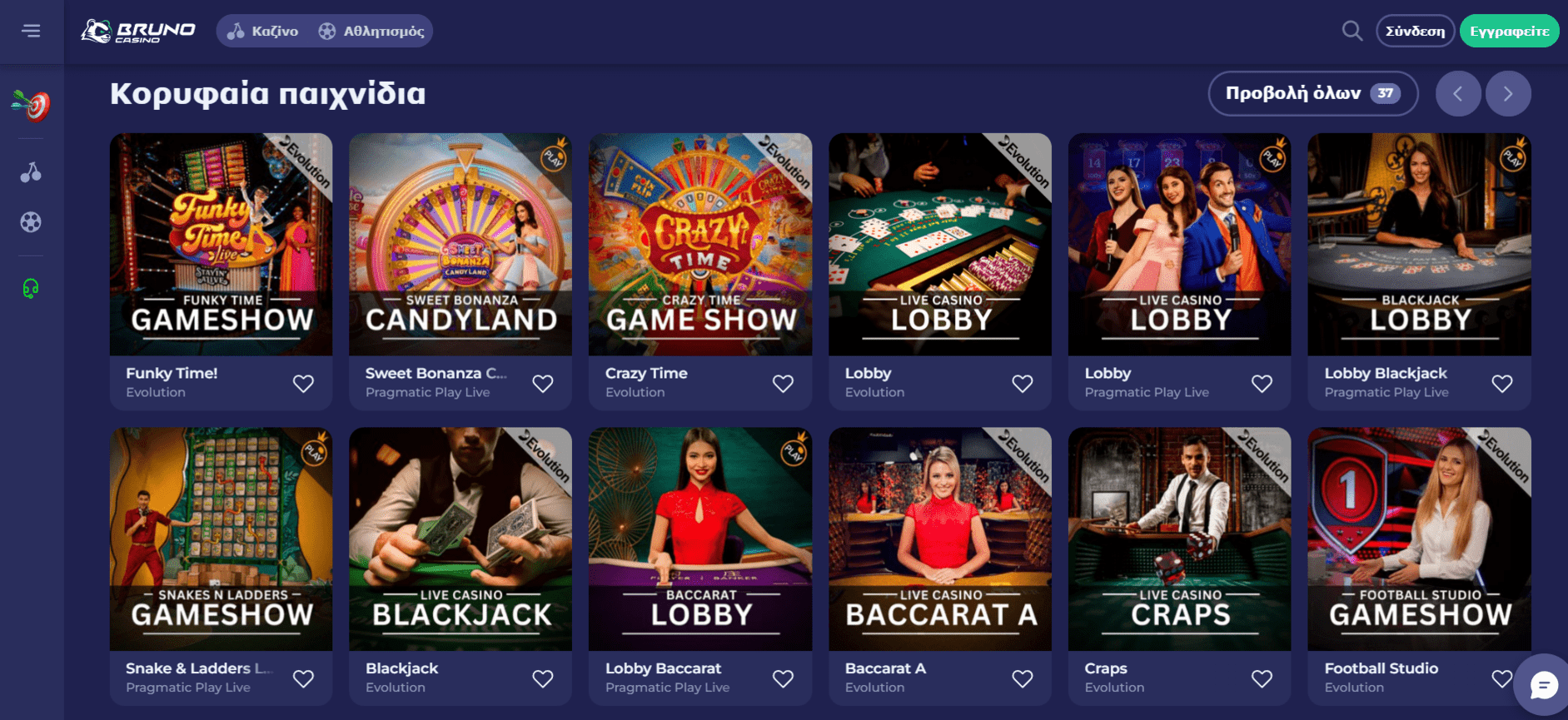Open Προβολή όλων to view all 37 games
Screen dimensions: 1568x720
[1312, 93]
